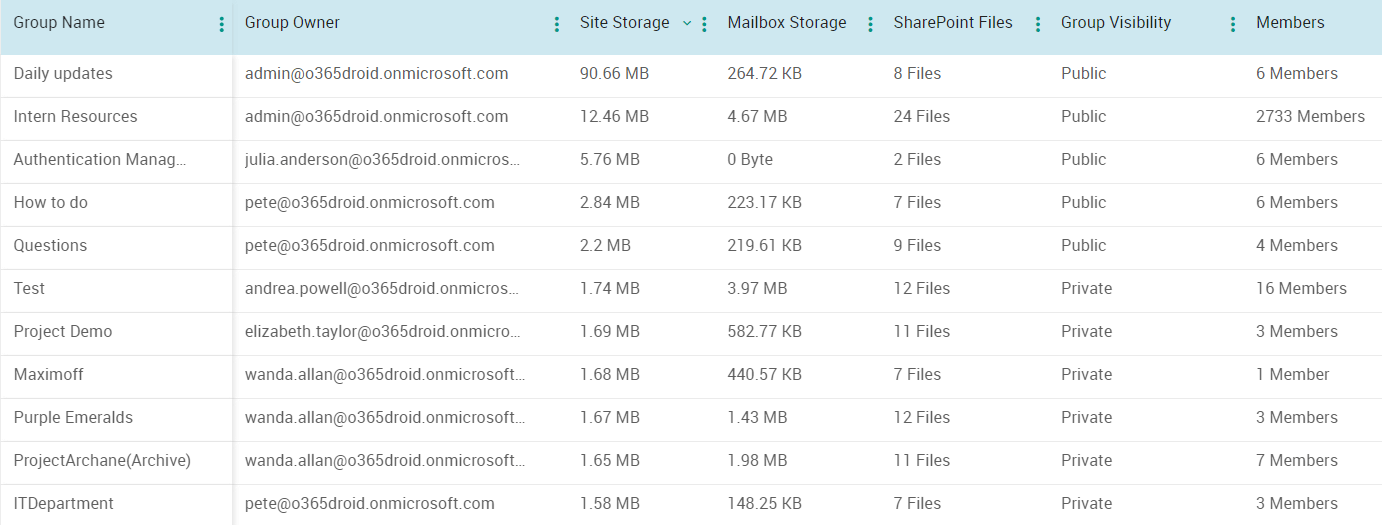Toggle Site Storage sort direction arrow
This screenshot has width=1382, height=525.
[687, 23]
